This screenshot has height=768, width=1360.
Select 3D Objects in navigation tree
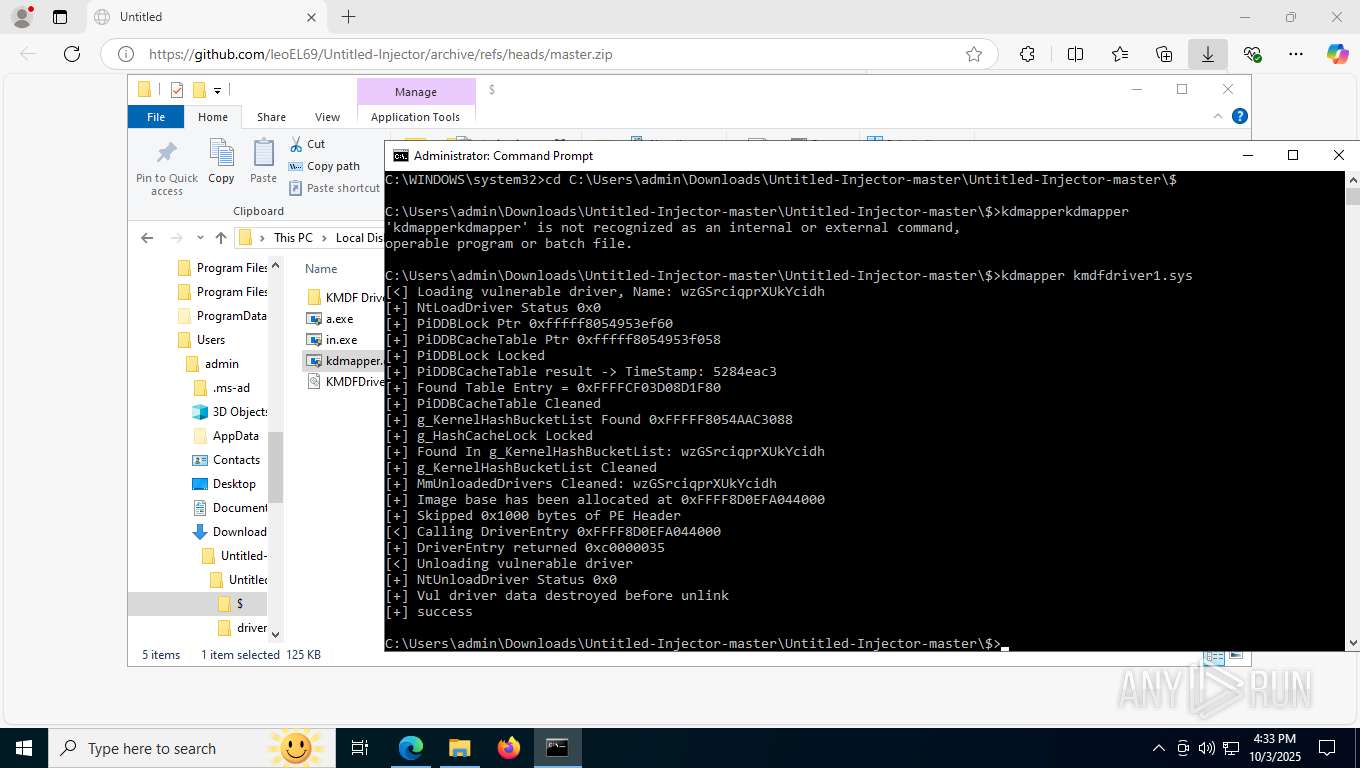229,412
